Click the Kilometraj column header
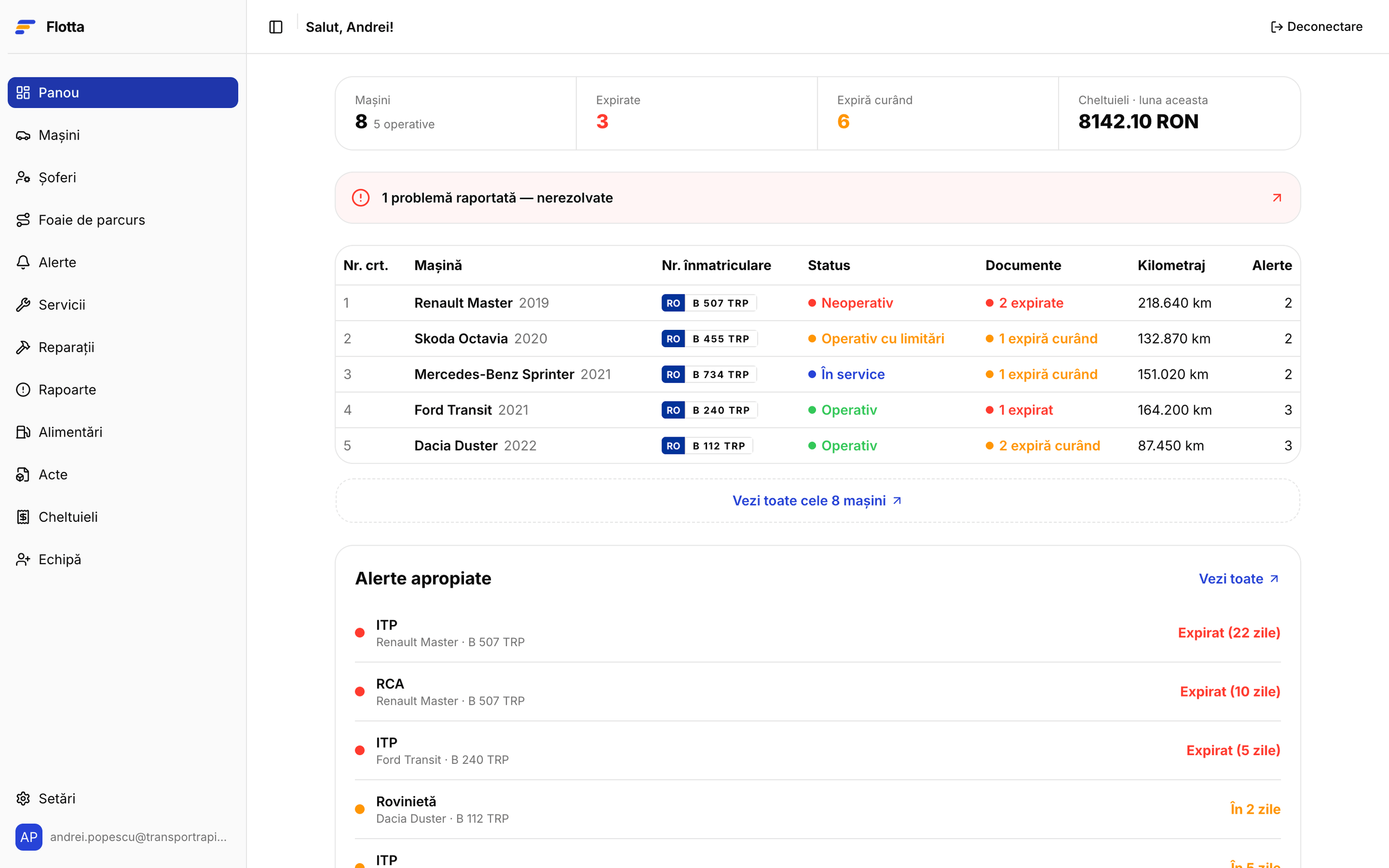This screenshot has height=868, width=1389. point(1171,265)
